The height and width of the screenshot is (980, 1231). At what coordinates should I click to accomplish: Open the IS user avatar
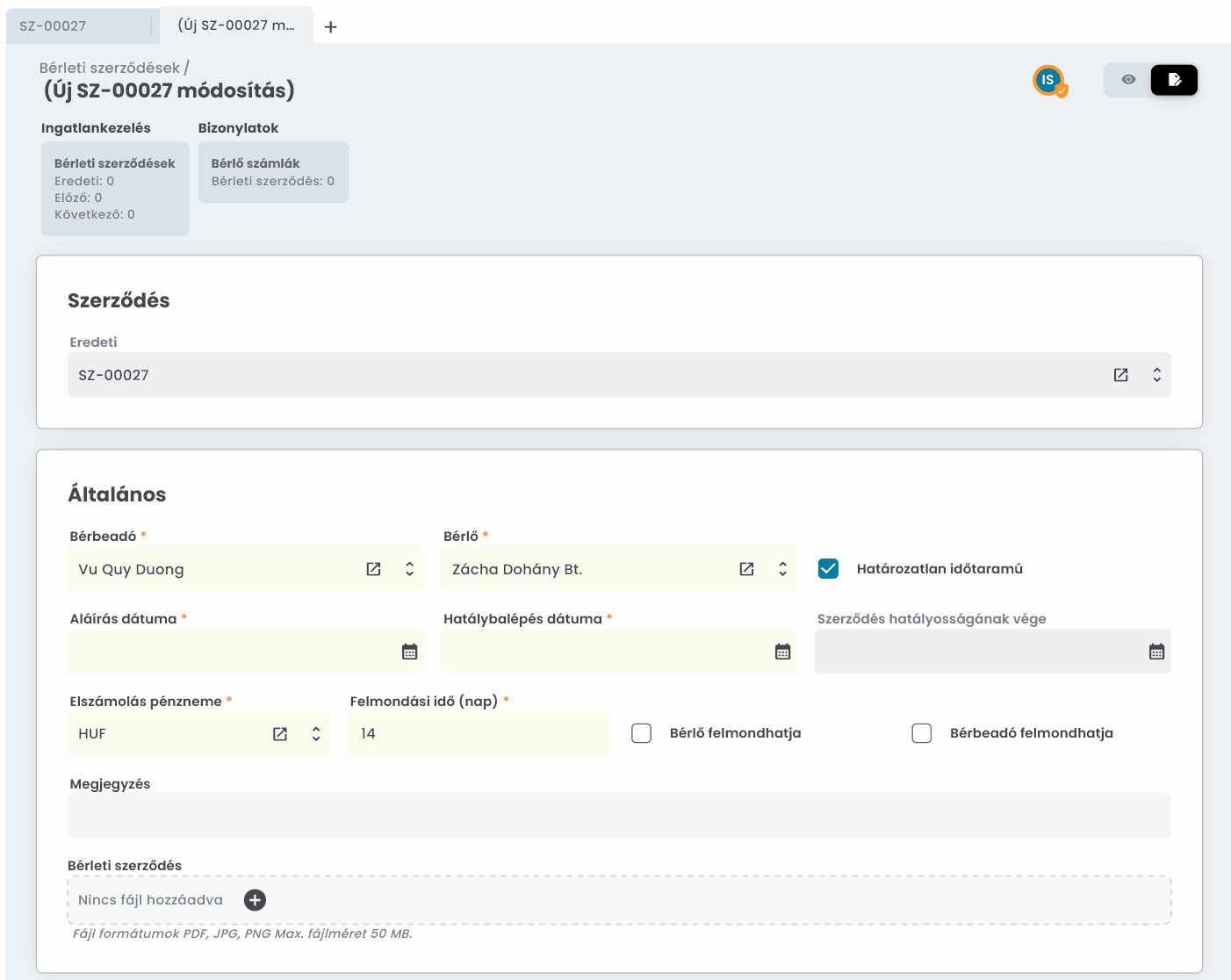click(1048, 81)
